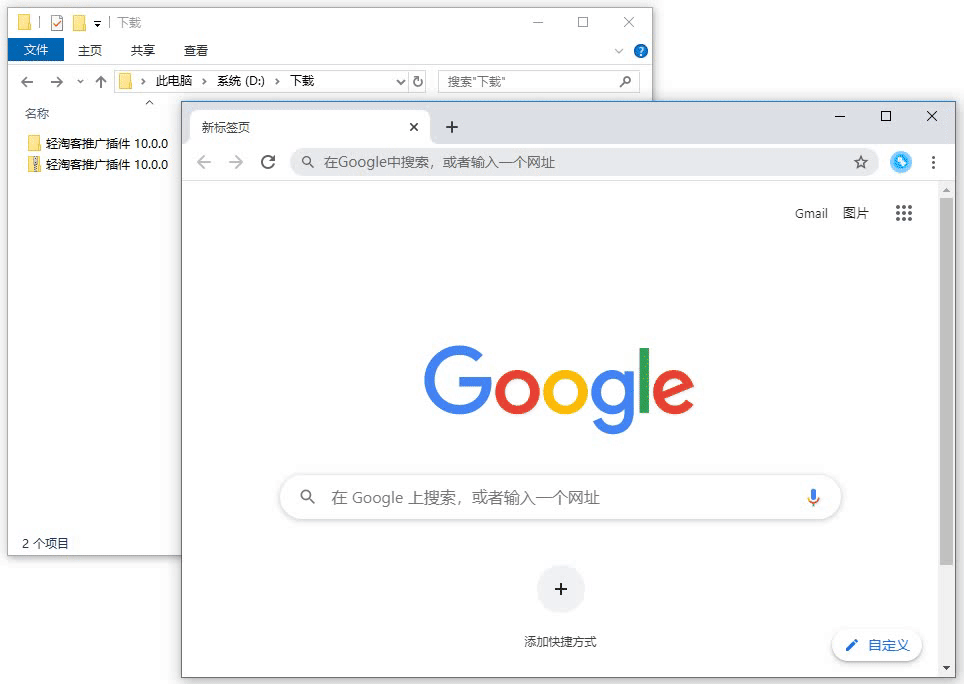Click the 名称 column header
Image resolution: width=964 pixels, height=684 pixels.
(x=37, y=114)
